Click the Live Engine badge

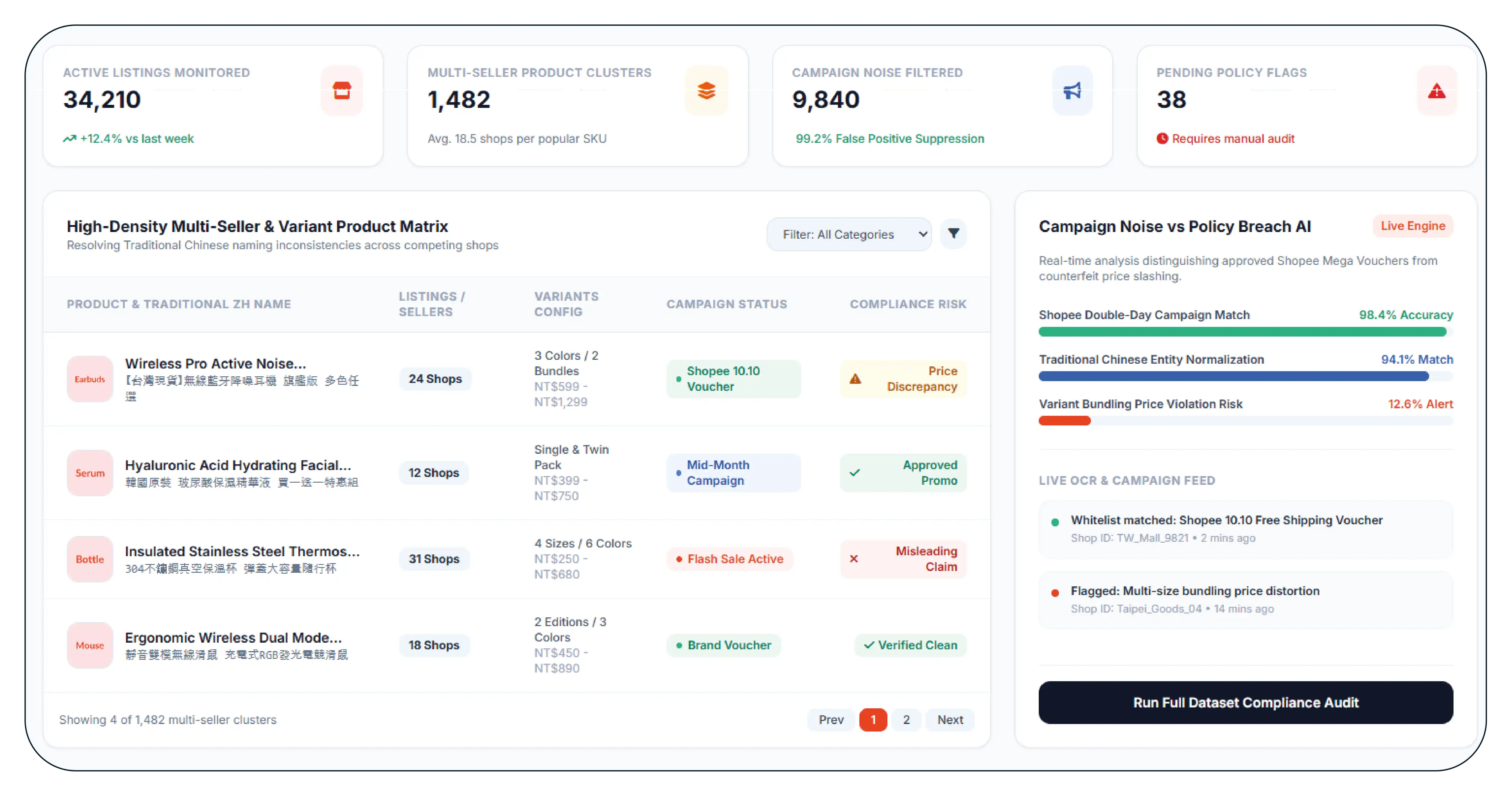coord(1413,226)
